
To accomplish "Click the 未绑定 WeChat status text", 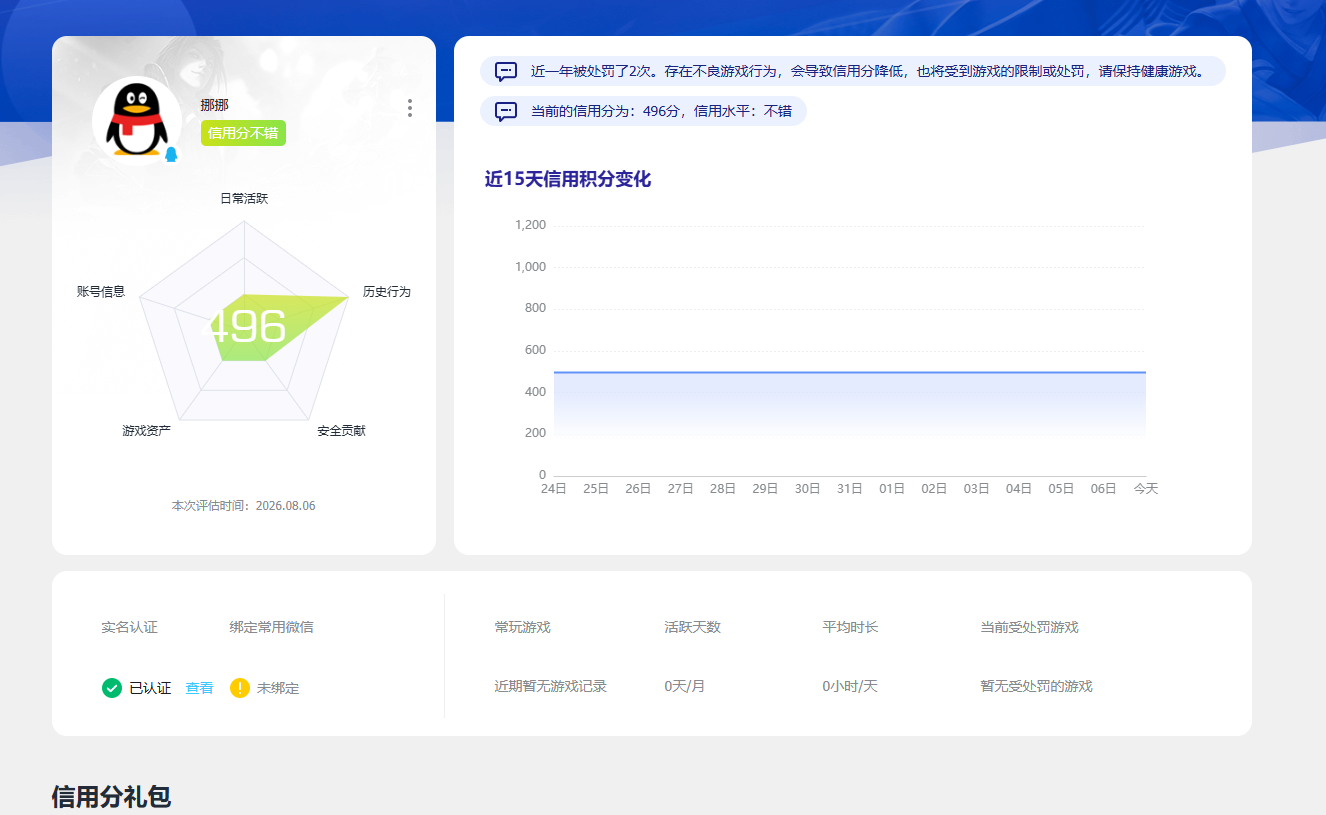I will coord(278,688).
